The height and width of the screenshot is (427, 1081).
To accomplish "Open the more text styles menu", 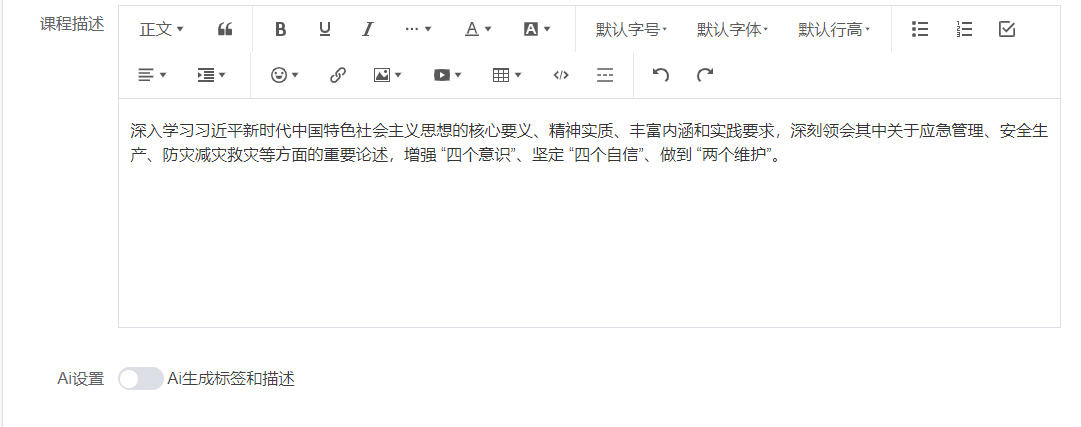I will point(418,30).
